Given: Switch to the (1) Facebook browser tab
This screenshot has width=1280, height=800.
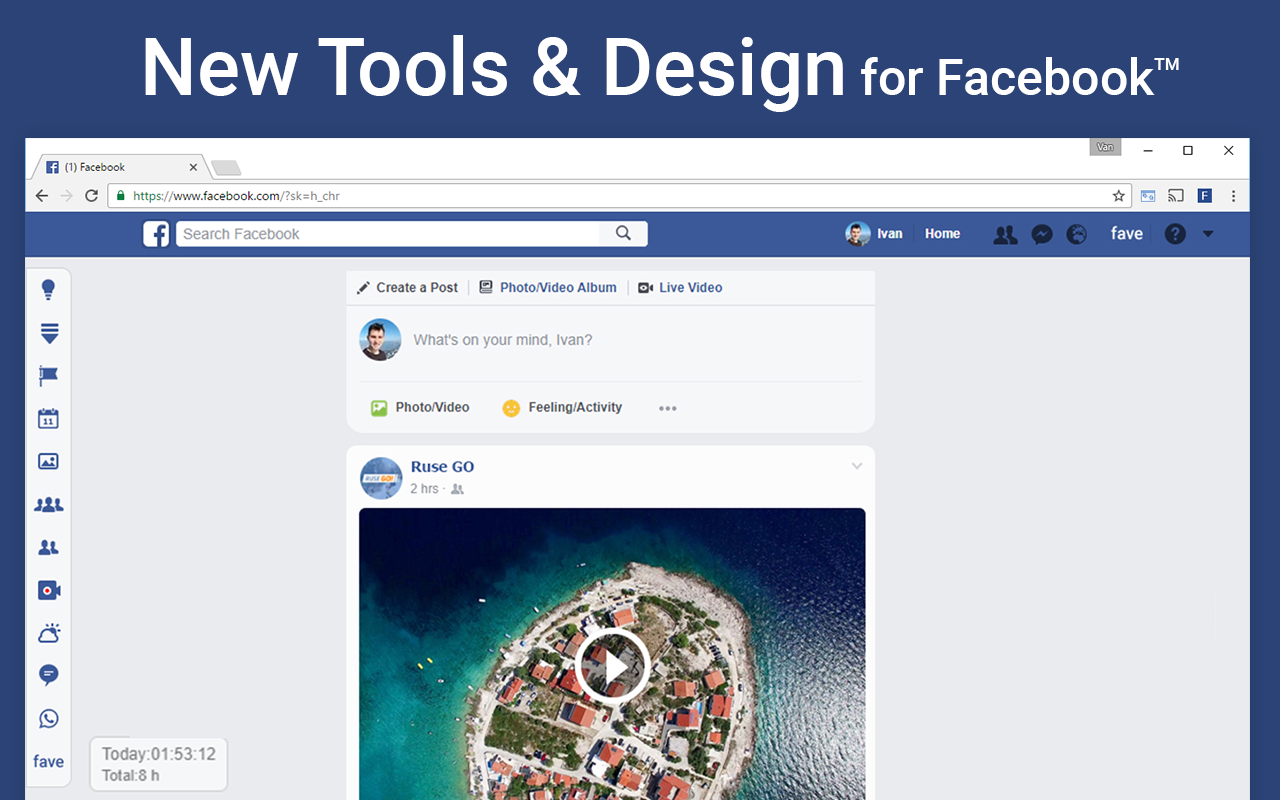Looking at the screenshot, I should pyautogui.click(x=120, y=167).
